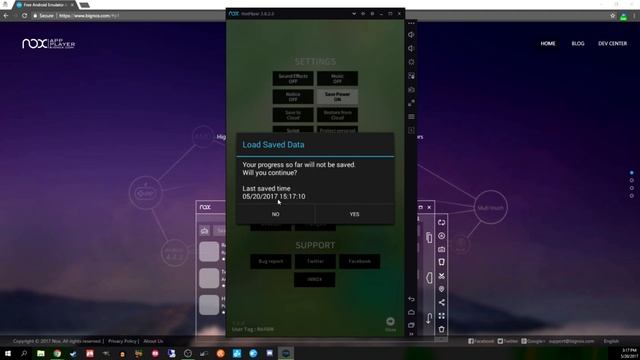Bookmark the page with the star icon
The width and height of the screenshot is (640, 360).
613,16
